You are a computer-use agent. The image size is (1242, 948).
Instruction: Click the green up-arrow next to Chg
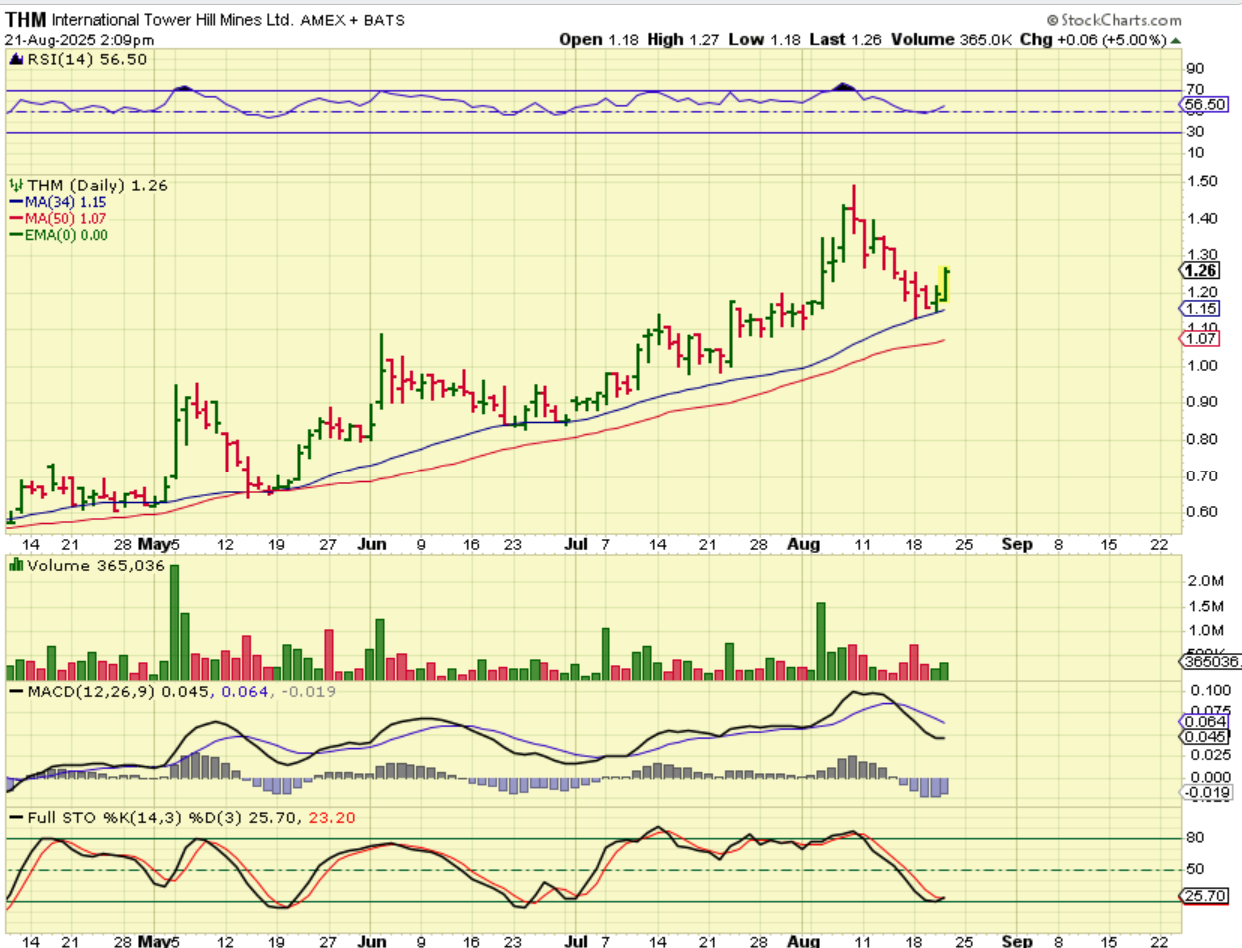(1176, 40)
